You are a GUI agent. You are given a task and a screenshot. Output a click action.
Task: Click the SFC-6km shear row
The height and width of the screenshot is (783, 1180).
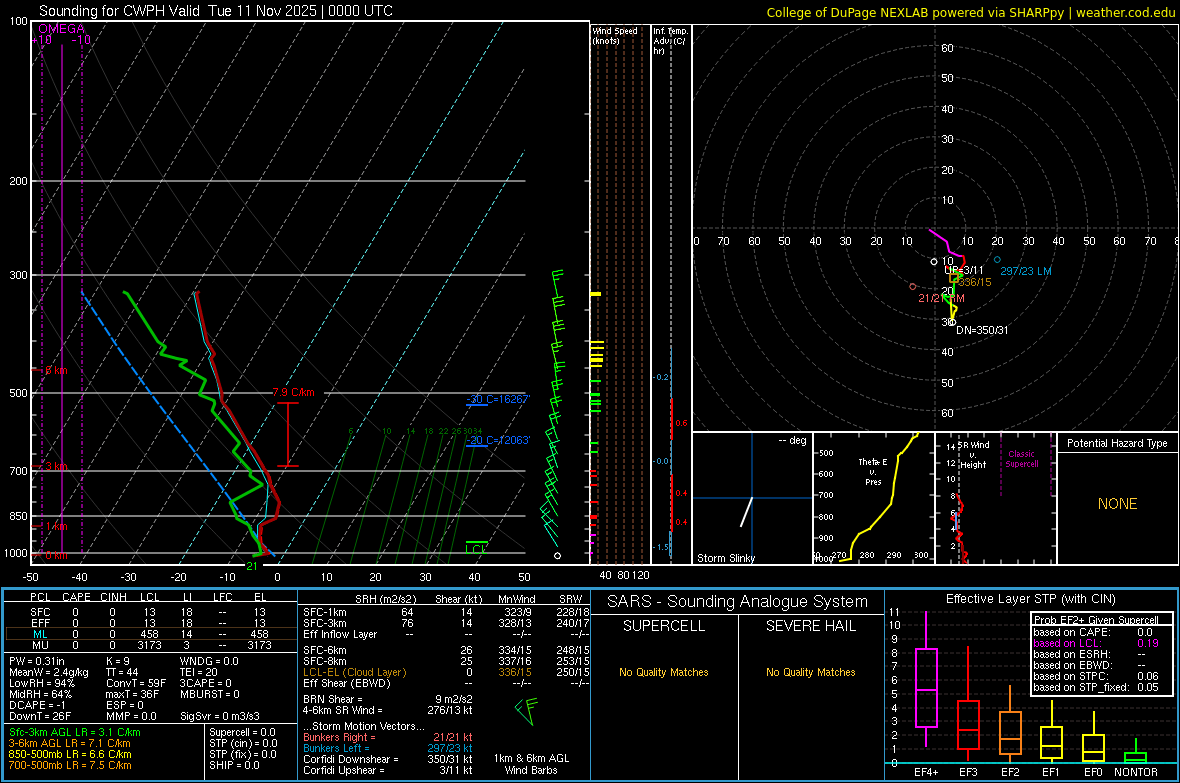[446, 650]
